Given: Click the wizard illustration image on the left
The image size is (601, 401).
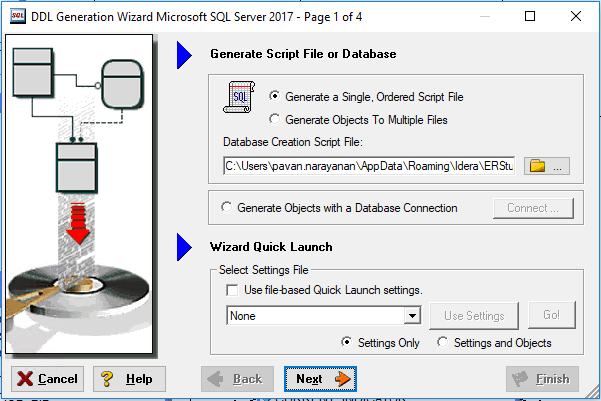Looking at the screenshot, I should pos(79,194).
